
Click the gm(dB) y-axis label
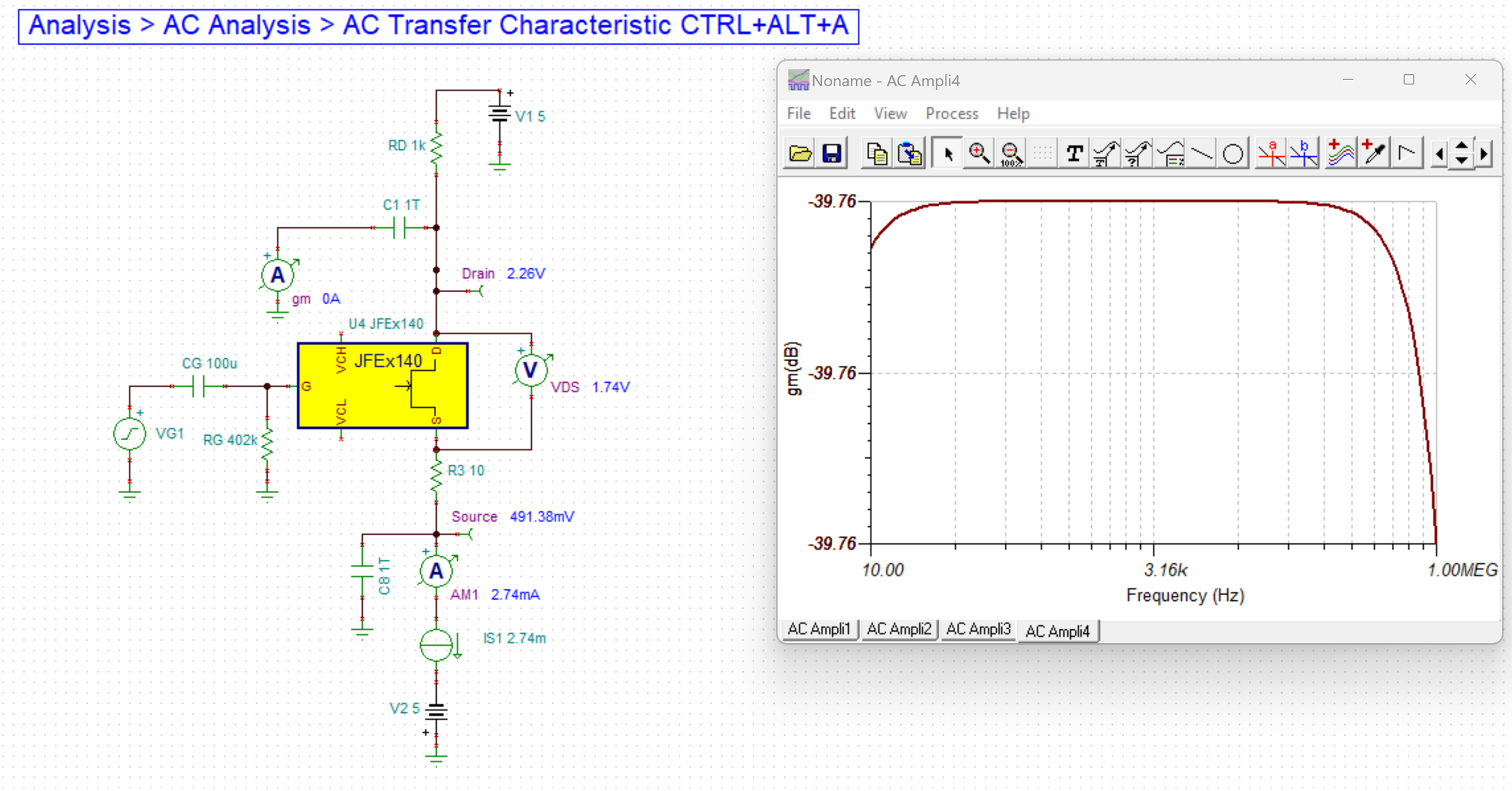point(793,369)
